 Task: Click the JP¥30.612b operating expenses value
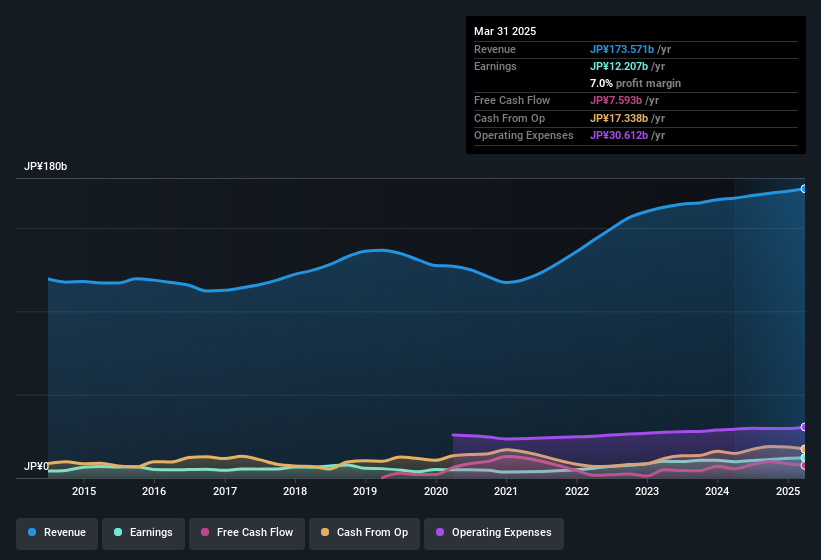coord(619,136)
